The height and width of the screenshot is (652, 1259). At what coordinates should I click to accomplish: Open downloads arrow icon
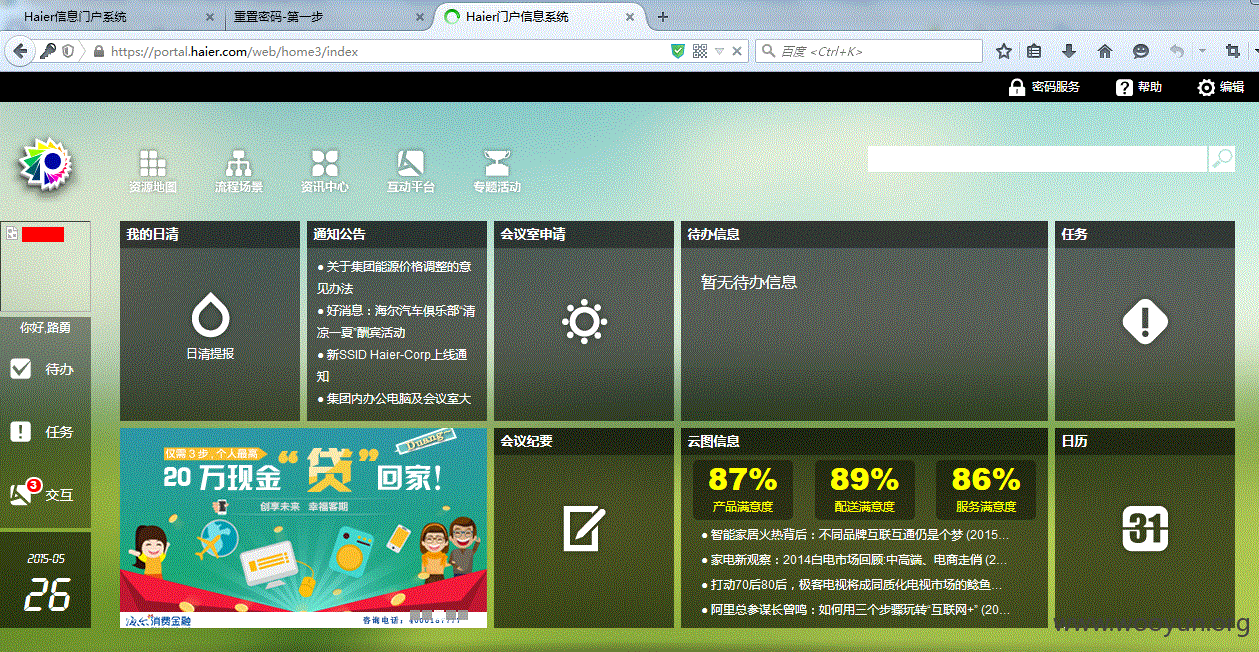pos(1069,51)
